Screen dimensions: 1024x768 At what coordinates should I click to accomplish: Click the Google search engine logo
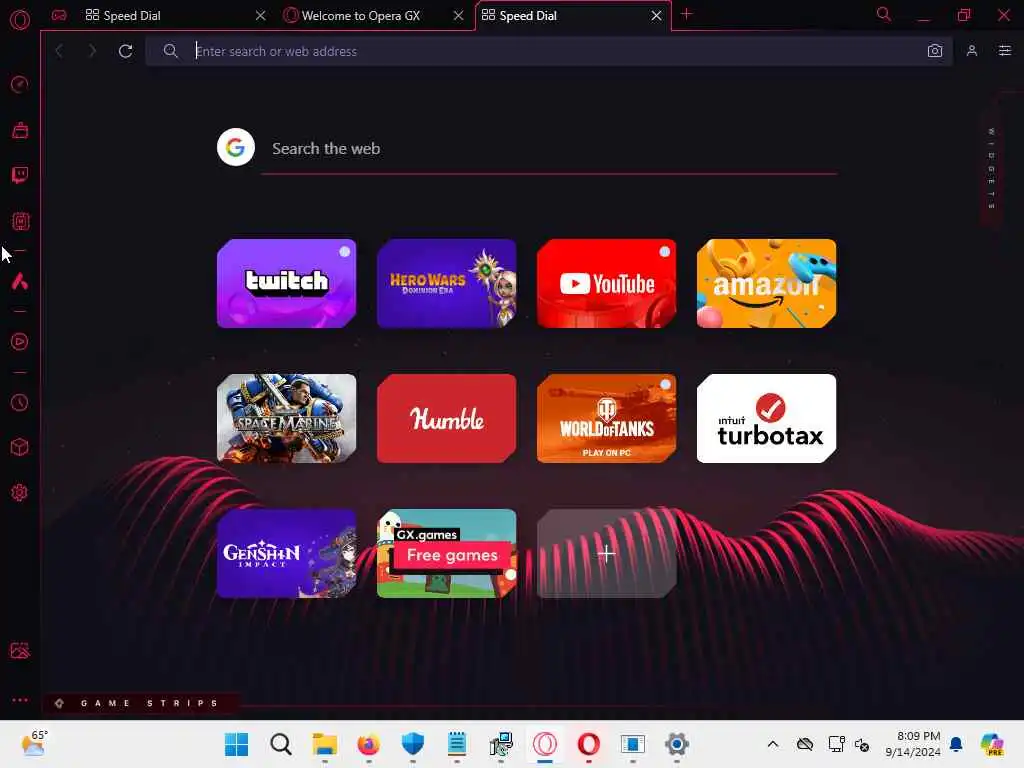pyautogui.click(x=236, y=147)
